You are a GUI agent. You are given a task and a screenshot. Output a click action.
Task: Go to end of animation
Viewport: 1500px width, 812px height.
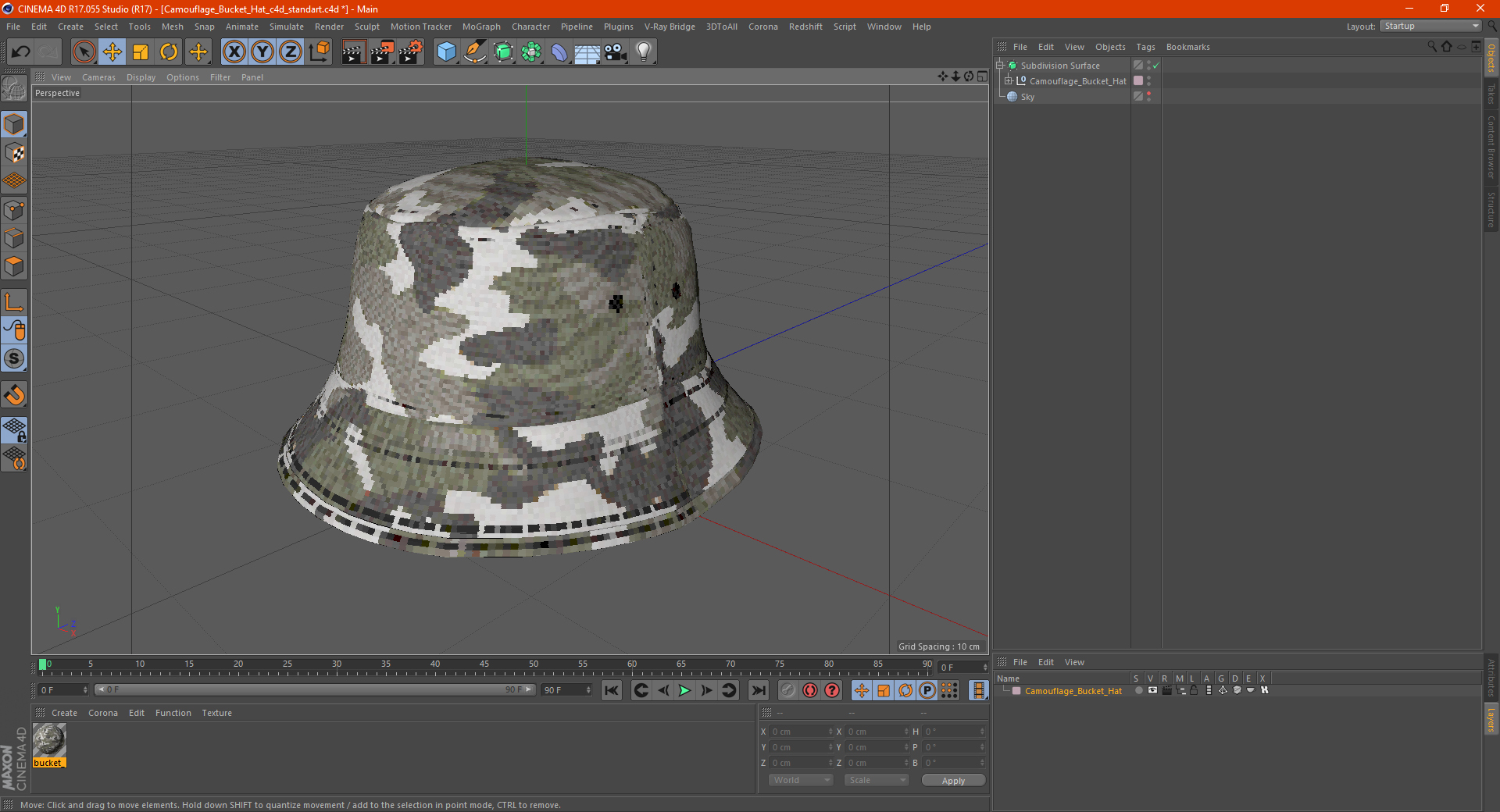tap(758, 690)
